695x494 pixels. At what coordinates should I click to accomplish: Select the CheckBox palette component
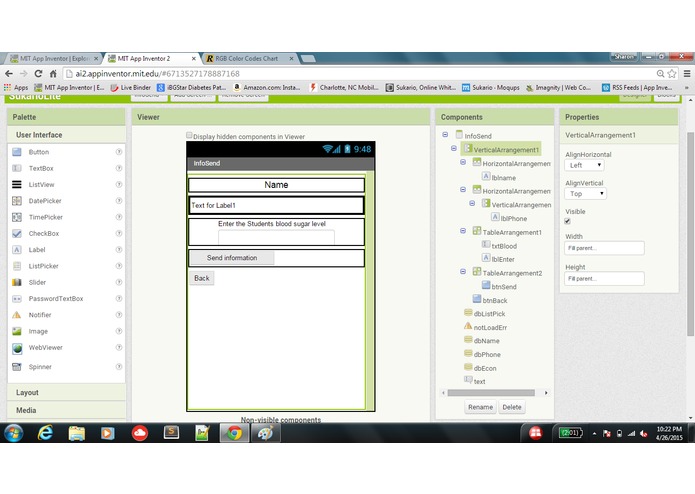(43, 233)
